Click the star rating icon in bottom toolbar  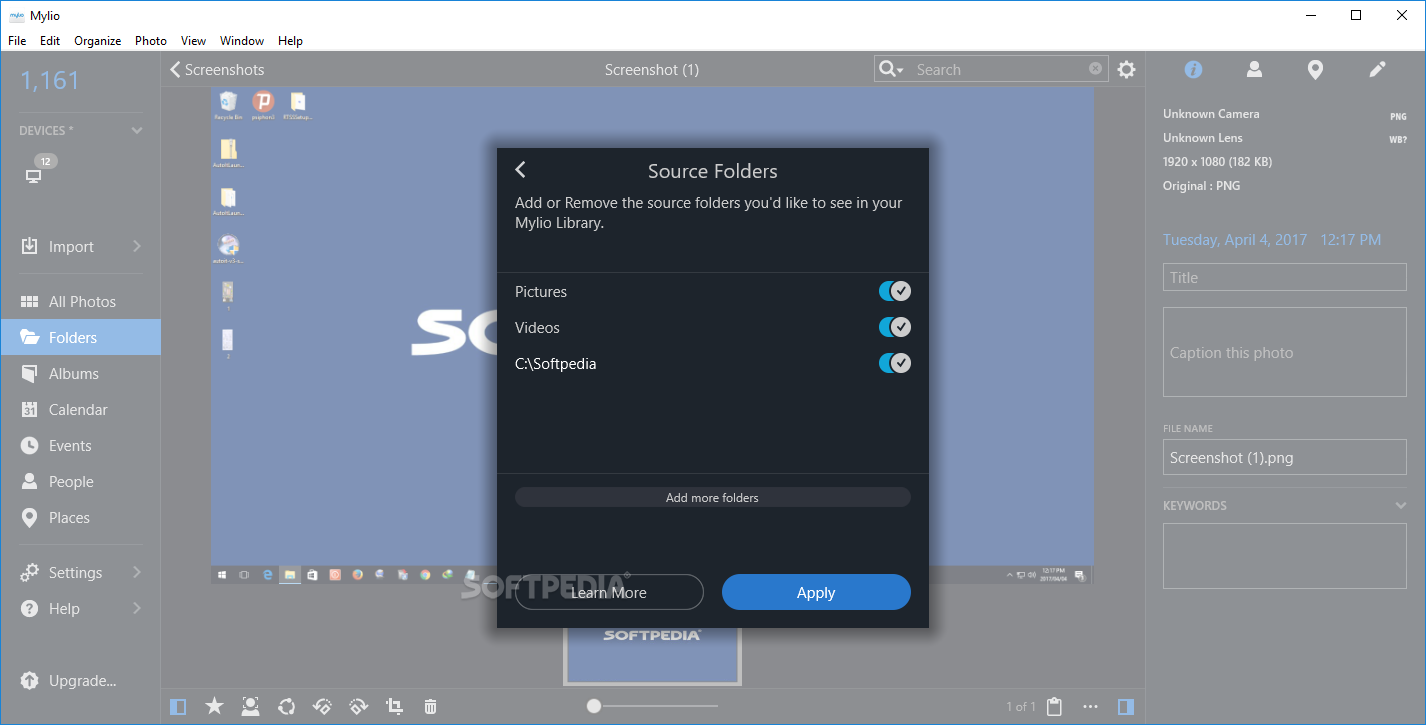214,707
